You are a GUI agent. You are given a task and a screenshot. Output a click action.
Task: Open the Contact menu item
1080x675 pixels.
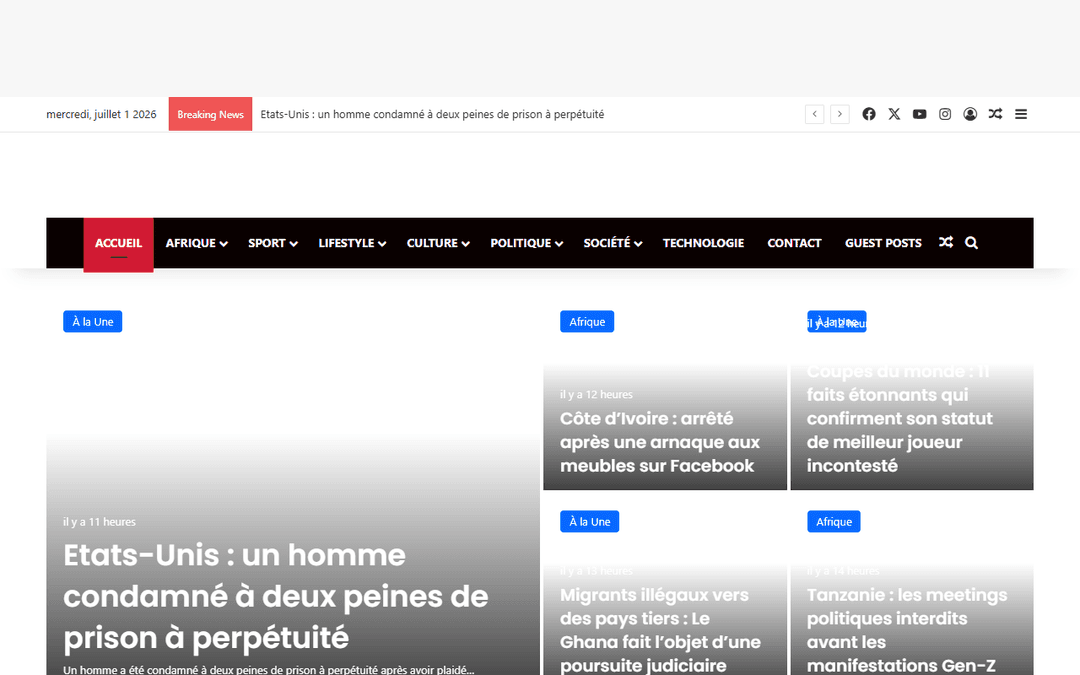(794, 243)
